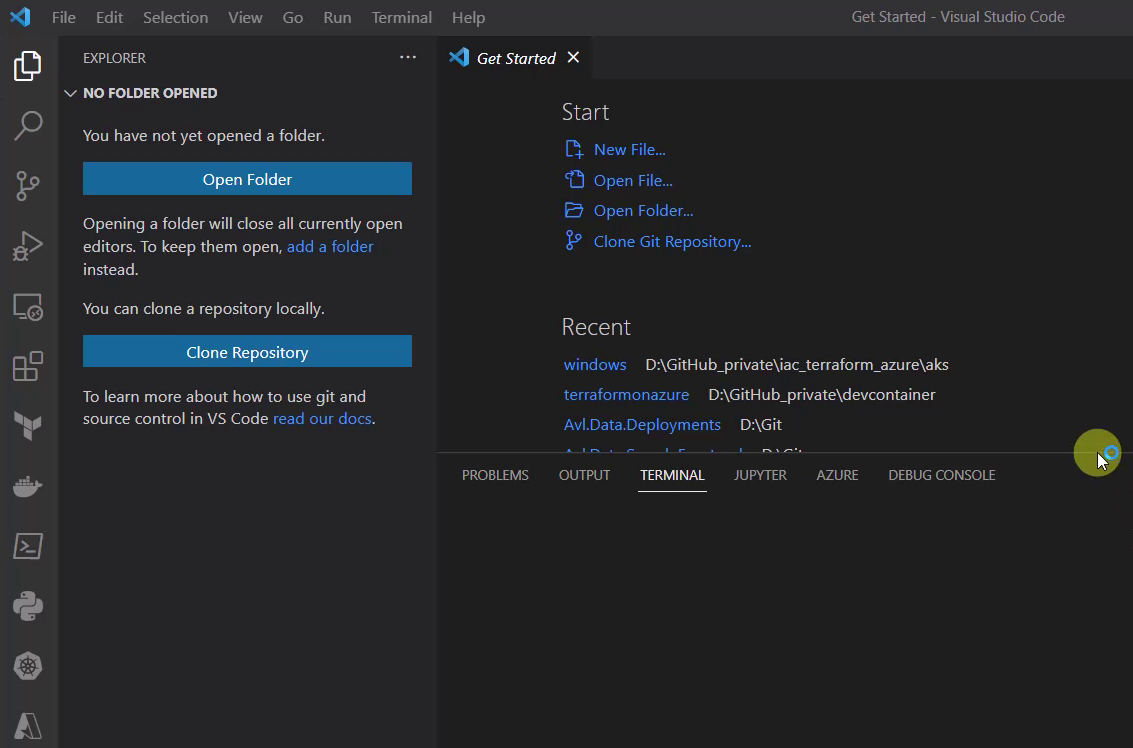Open the Remote Explorer icon
Viewport: 1133px width, 748px height.
[x=27, y=306]
